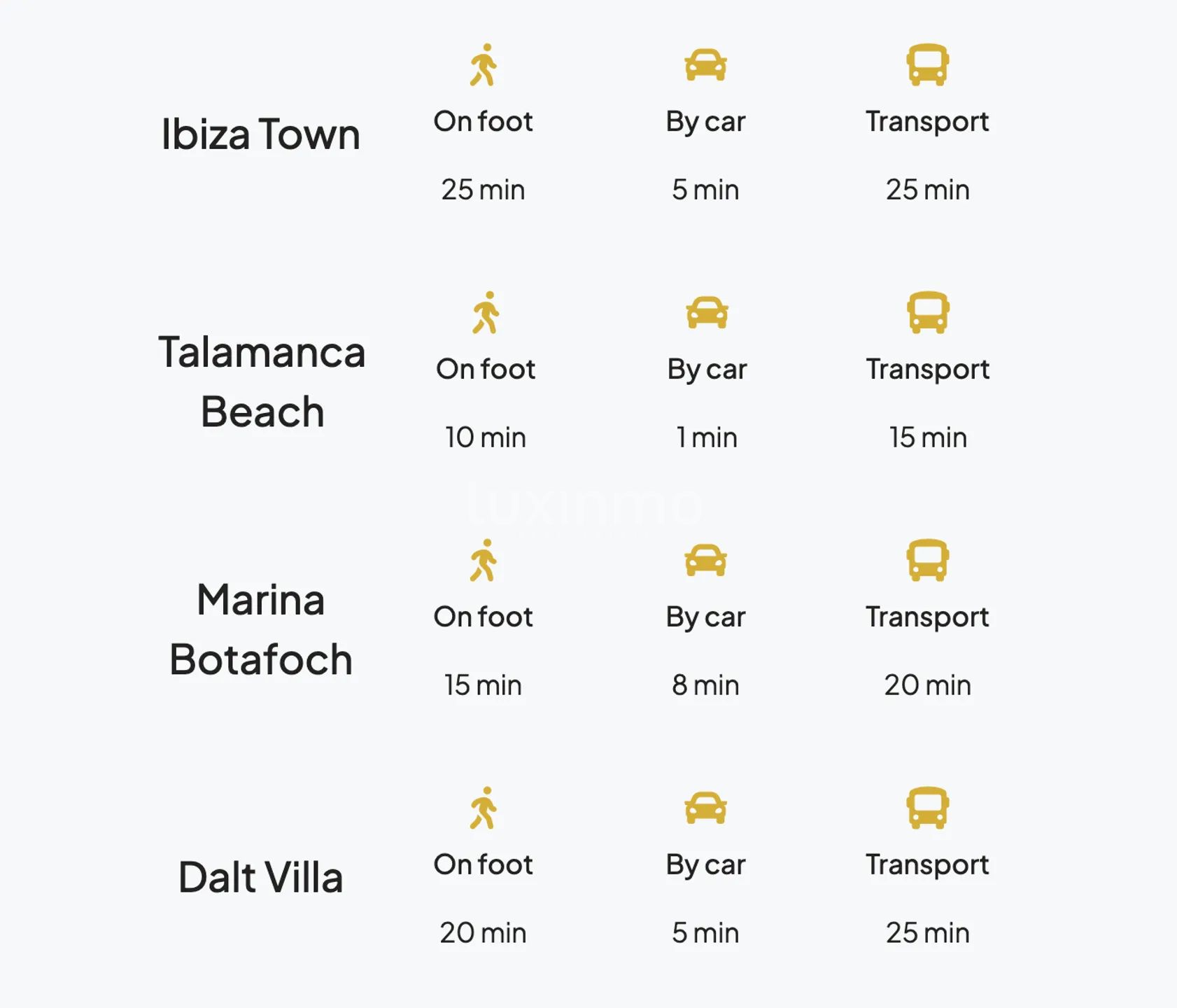Select the Talamanca Beach destination title
Viewport: 1177px width, 1008px height.
[262, 381]
